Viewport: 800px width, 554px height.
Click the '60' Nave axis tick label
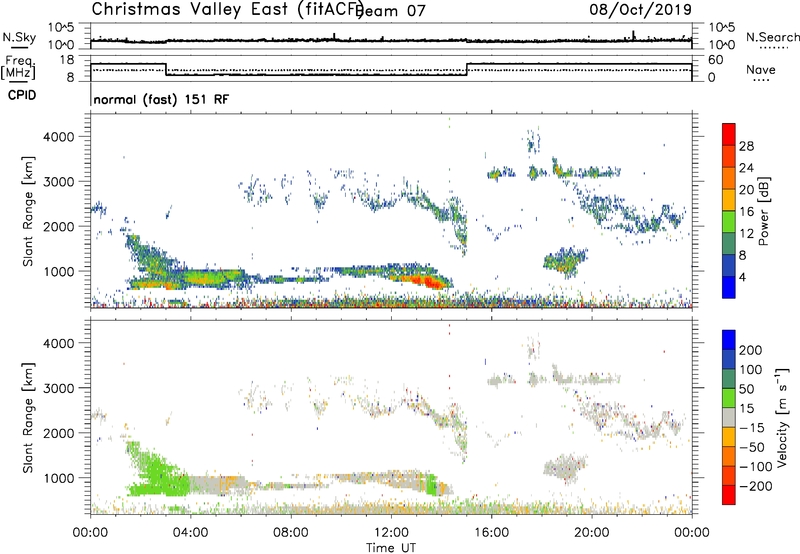[x=716, y=60]
